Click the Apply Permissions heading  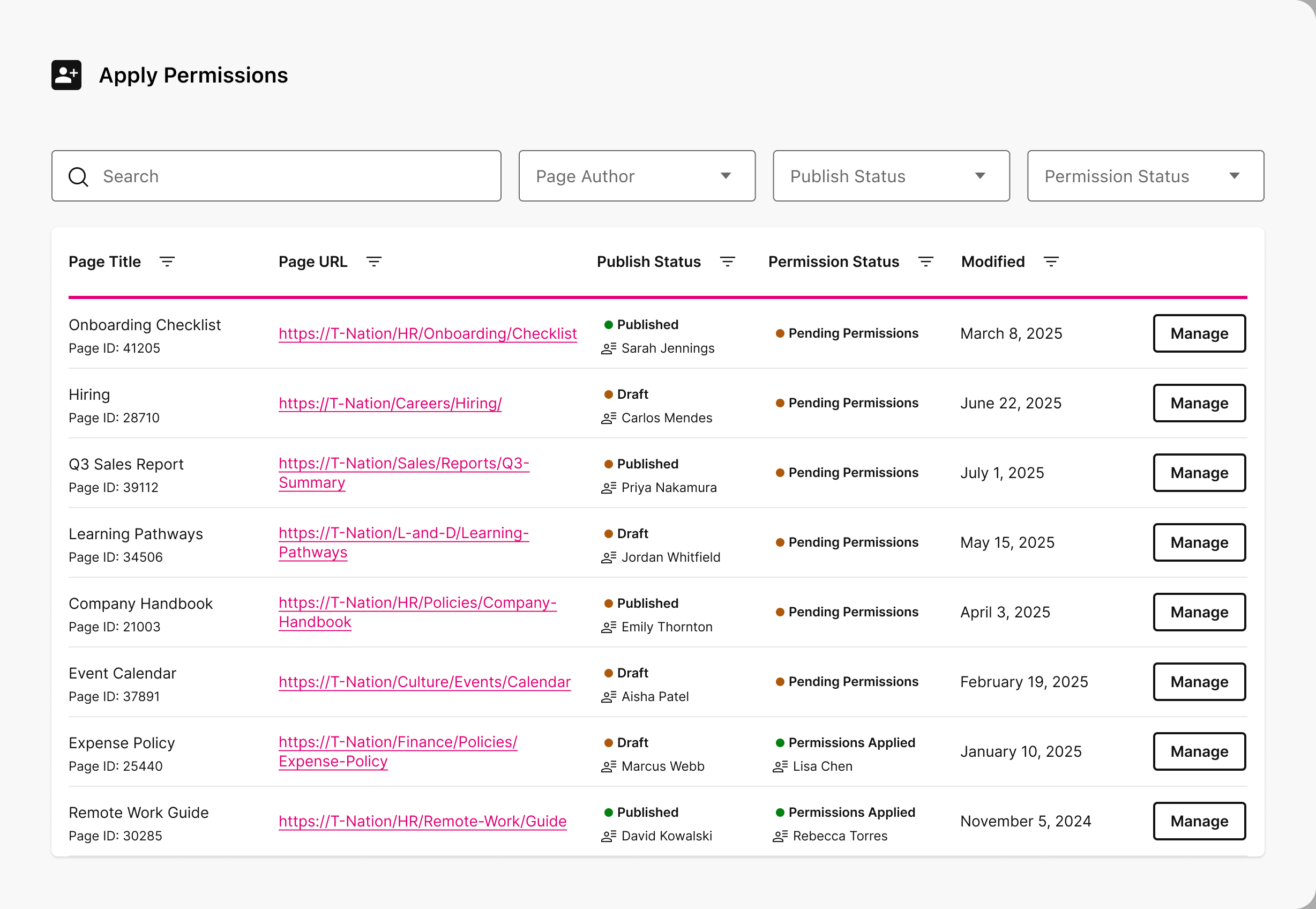click(x=193, y=75)
